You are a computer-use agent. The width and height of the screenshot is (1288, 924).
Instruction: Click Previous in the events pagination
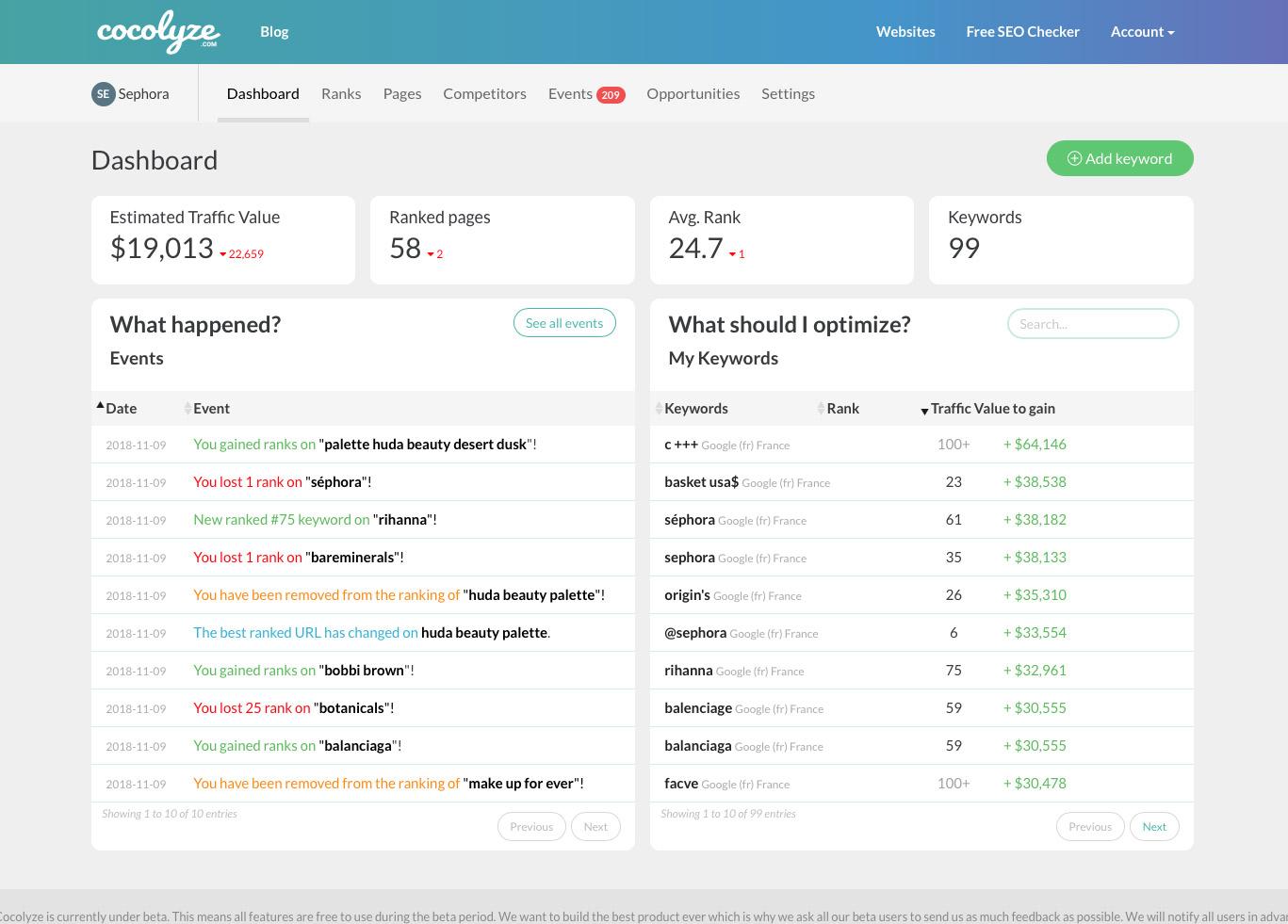531,827
